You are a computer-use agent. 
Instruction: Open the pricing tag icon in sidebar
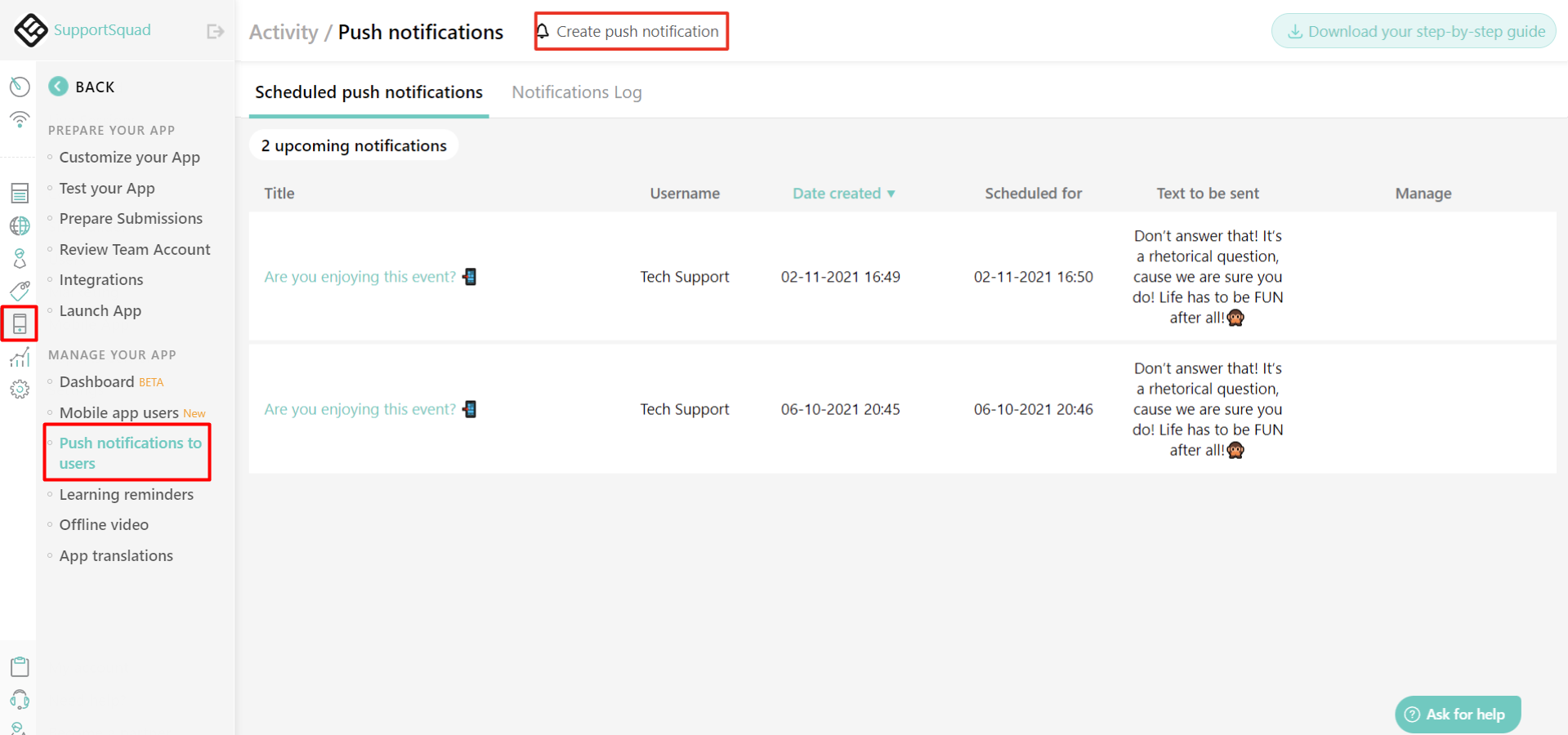(19, 291)
